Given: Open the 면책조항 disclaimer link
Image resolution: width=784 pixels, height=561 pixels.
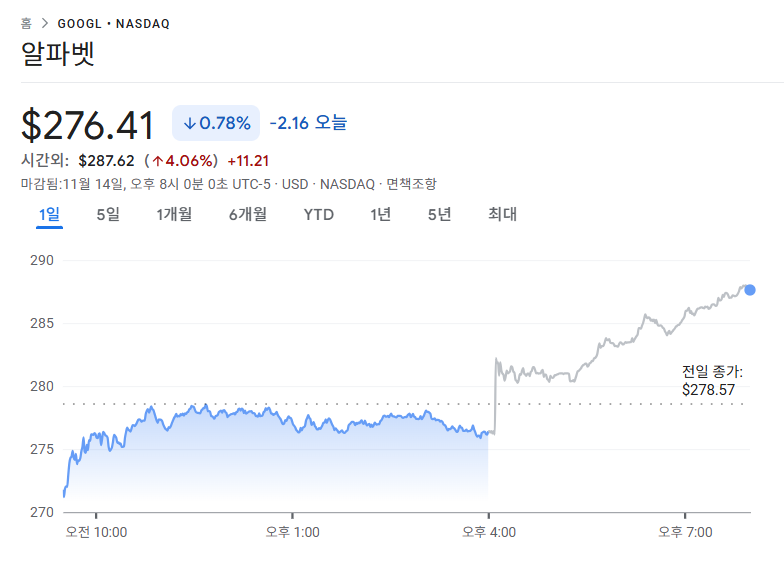Looking at the screenshot, I should (x=411, y=184).
